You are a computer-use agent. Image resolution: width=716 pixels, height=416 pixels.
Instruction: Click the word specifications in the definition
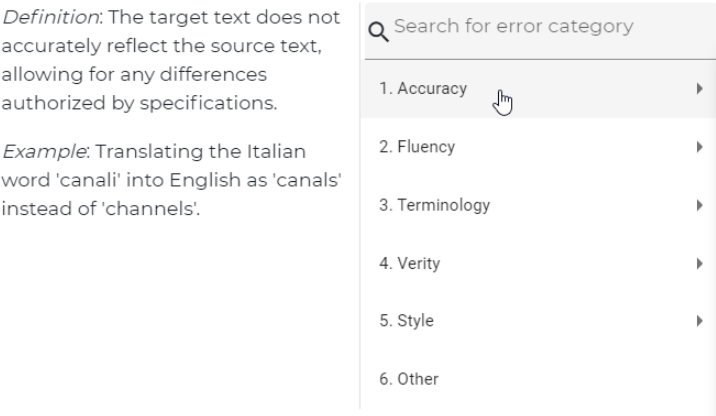[x=208, y=104]
